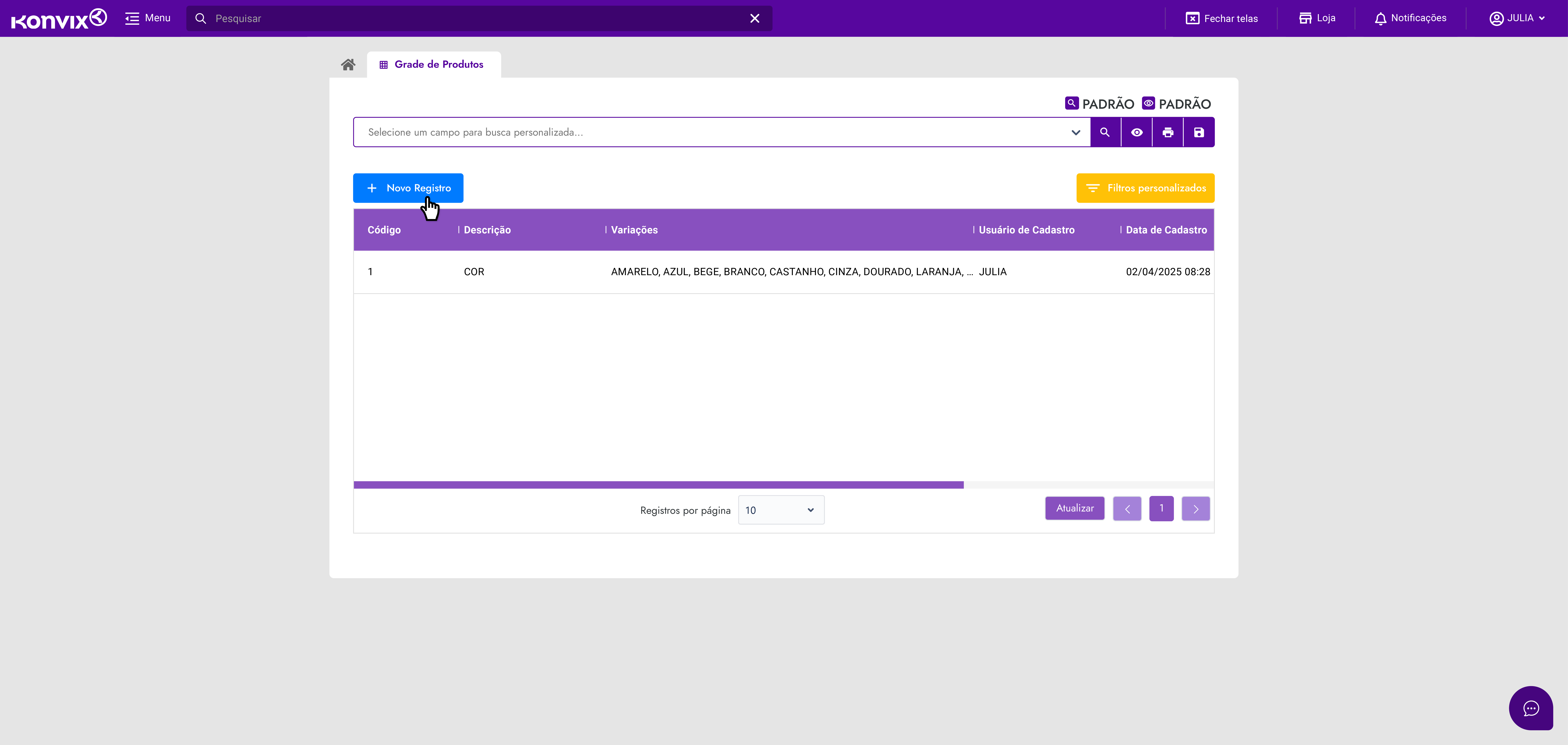The height and width of the screenshot is (745, 1568).
Task: Open Notificações bell
Action: click(1410, 18)
